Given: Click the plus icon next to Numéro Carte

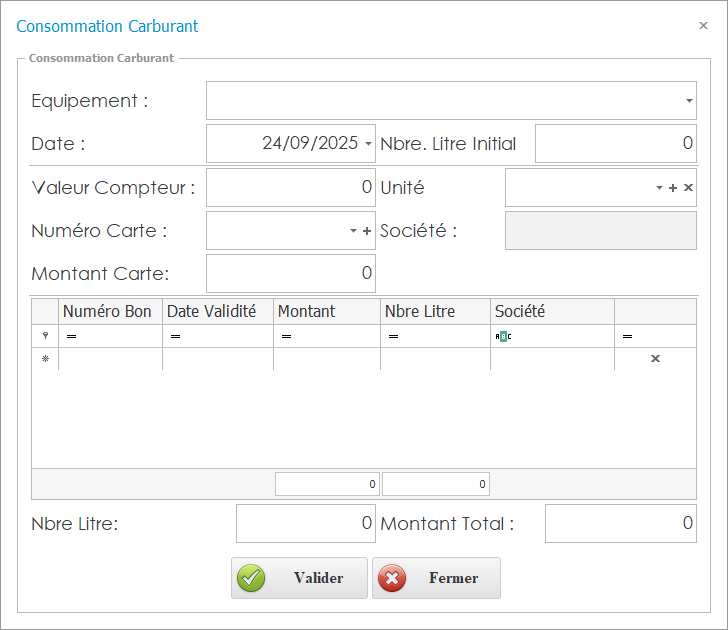Looking at the screenshot, I should (x=367, y=231).
